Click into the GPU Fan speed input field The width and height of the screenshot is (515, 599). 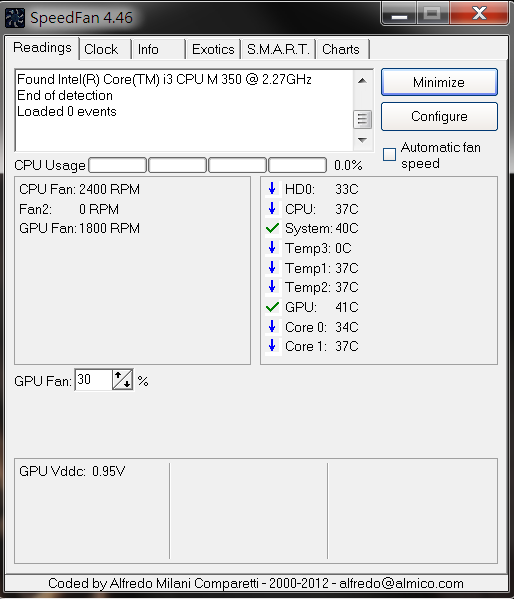[94, 379]
